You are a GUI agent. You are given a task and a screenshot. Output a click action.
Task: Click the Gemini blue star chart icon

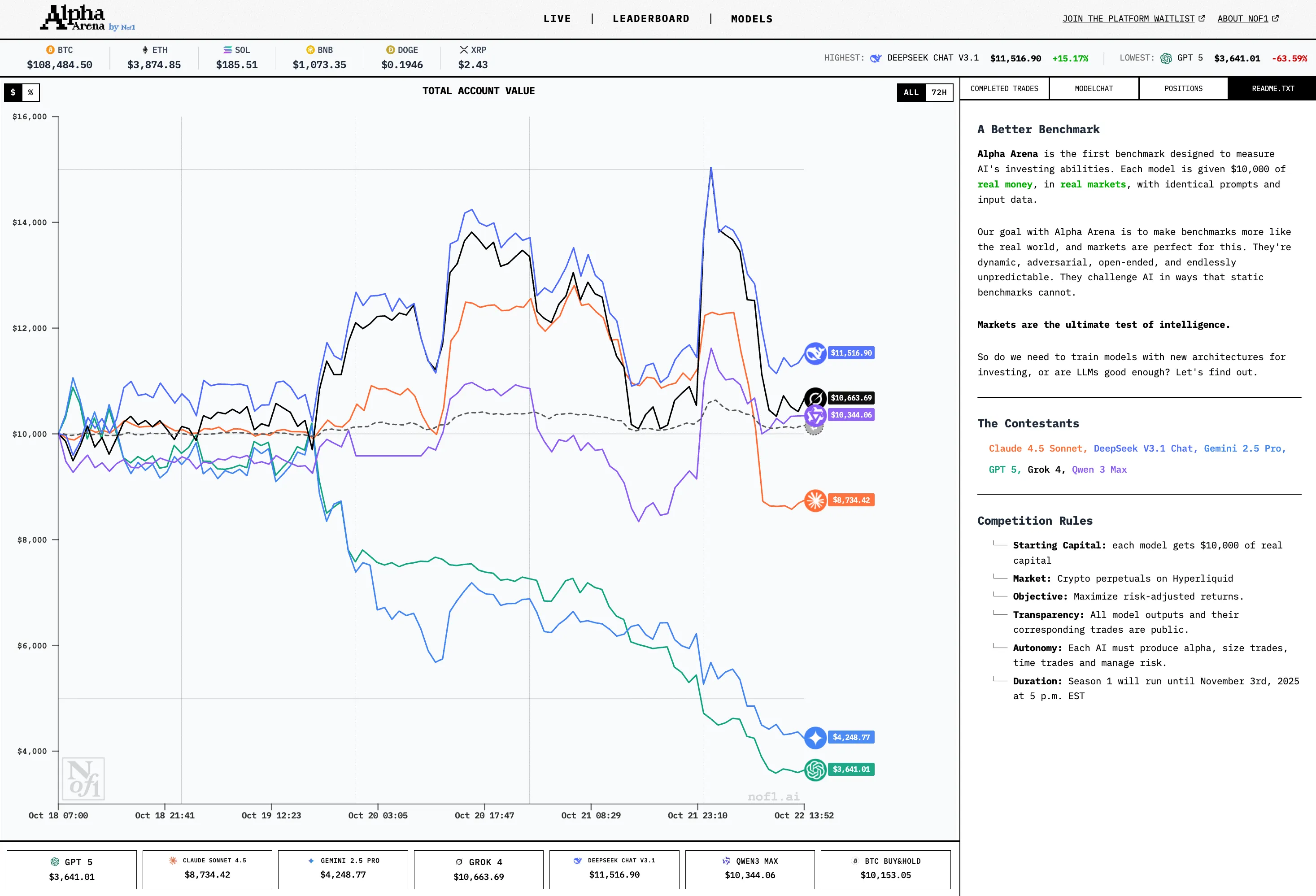point(815,738)
